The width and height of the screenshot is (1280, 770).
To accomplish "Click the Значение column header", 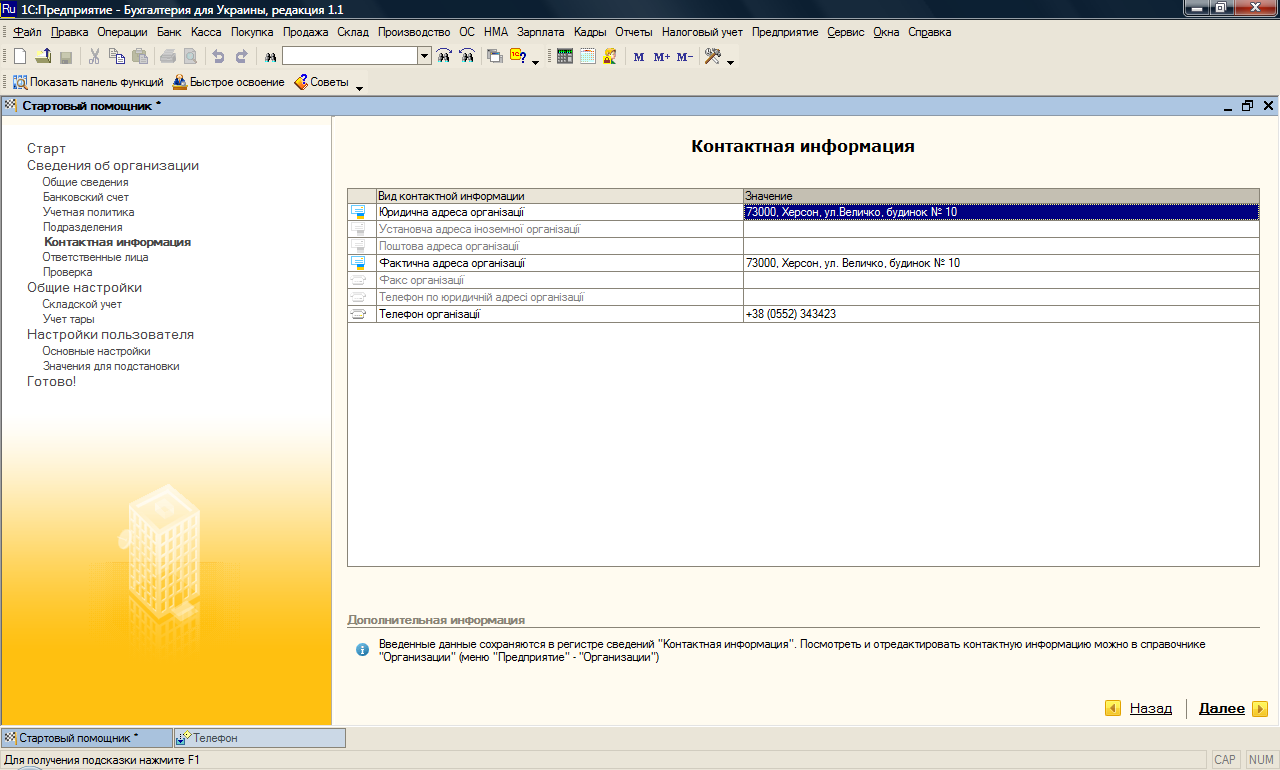I will (x=1001, y=196).
